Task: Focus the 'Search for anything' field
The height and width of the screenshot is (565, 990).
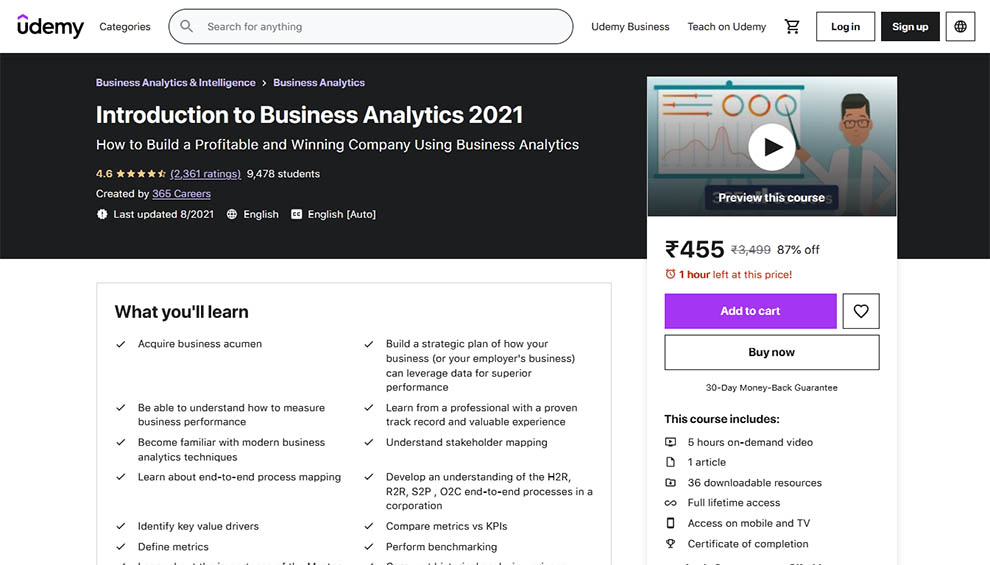Action: [x=371, y=27]
